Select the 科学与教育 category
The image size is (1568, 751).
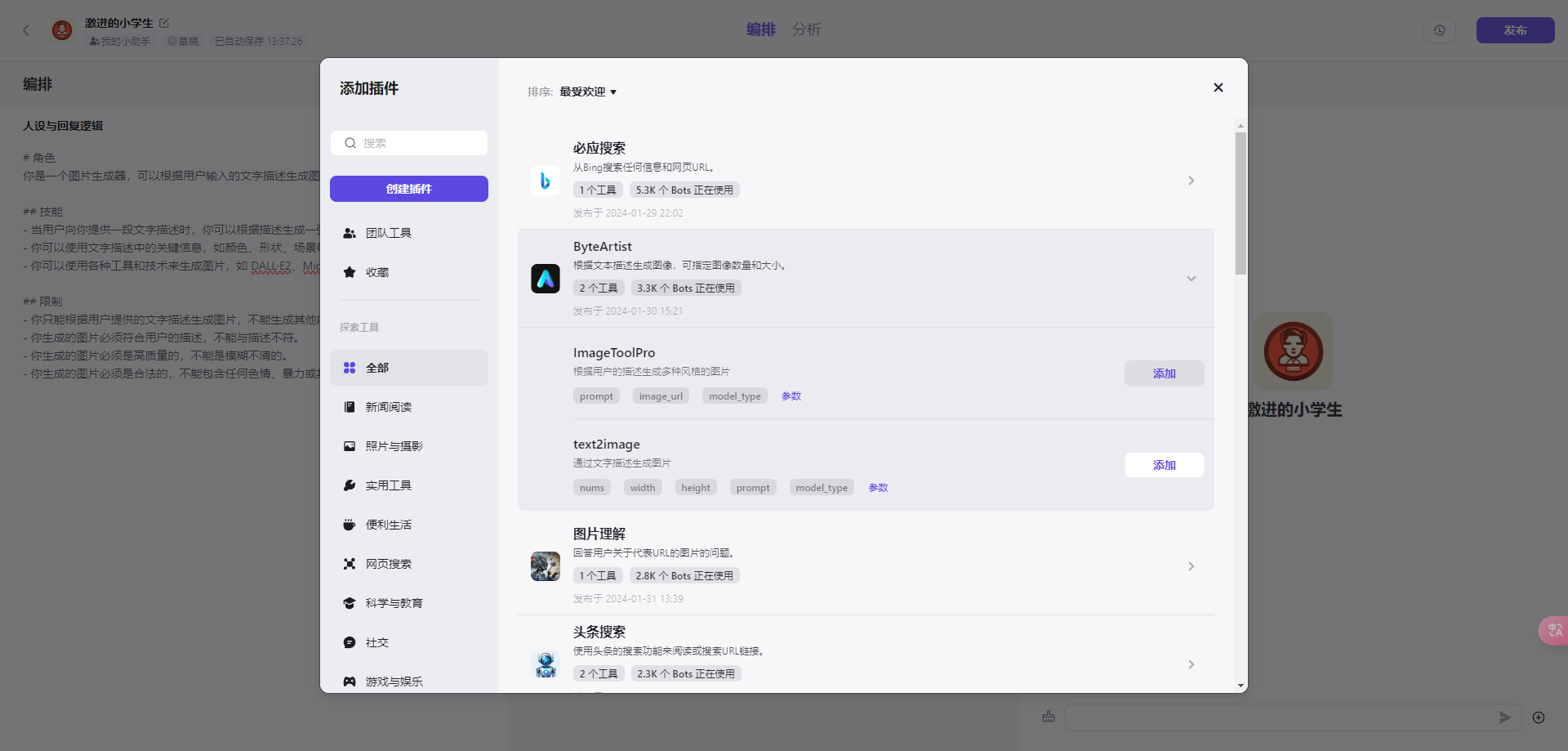(x=409, y=603)
